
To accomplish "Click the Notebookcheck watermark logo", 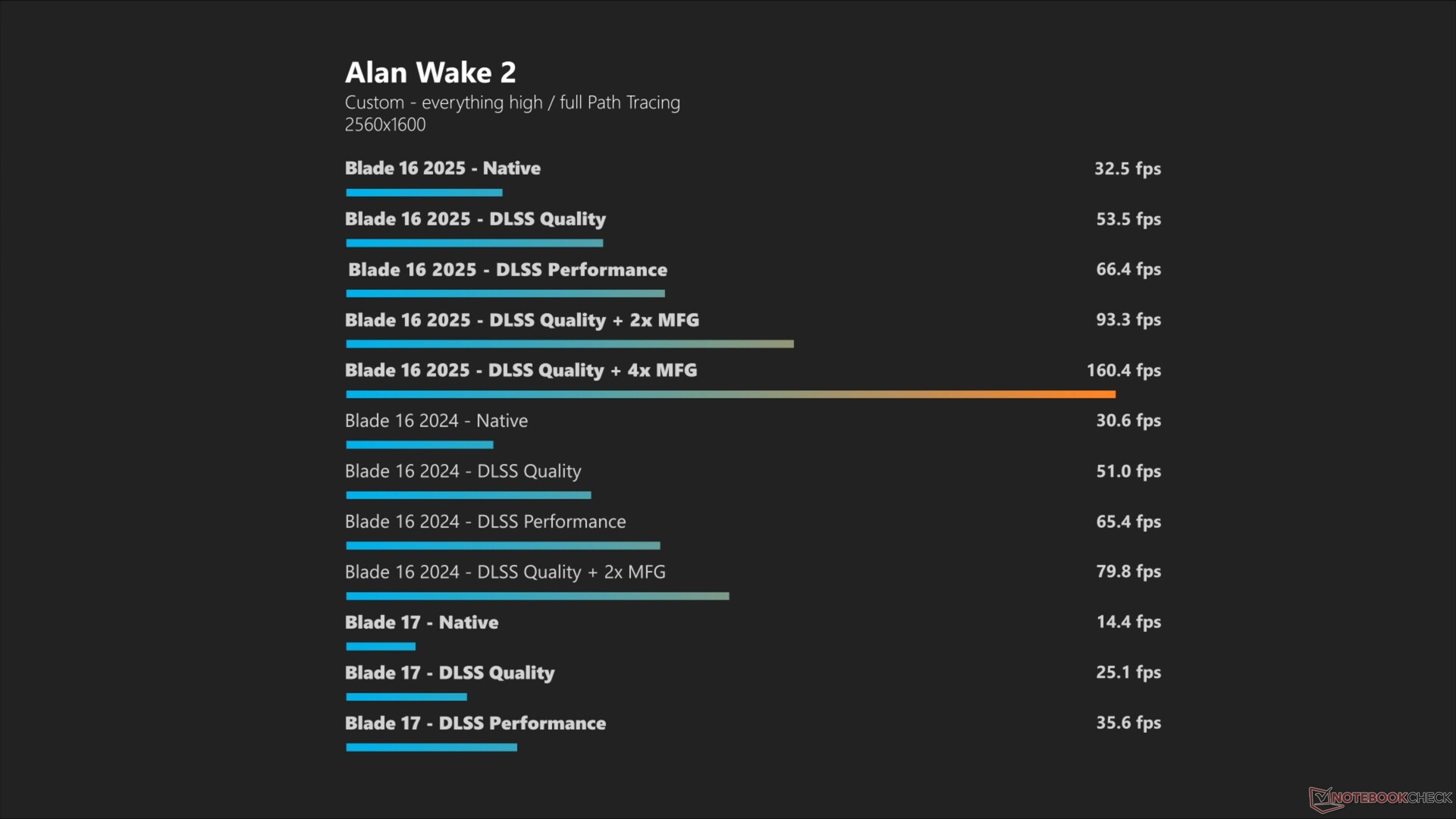I will coord(1380,798).
